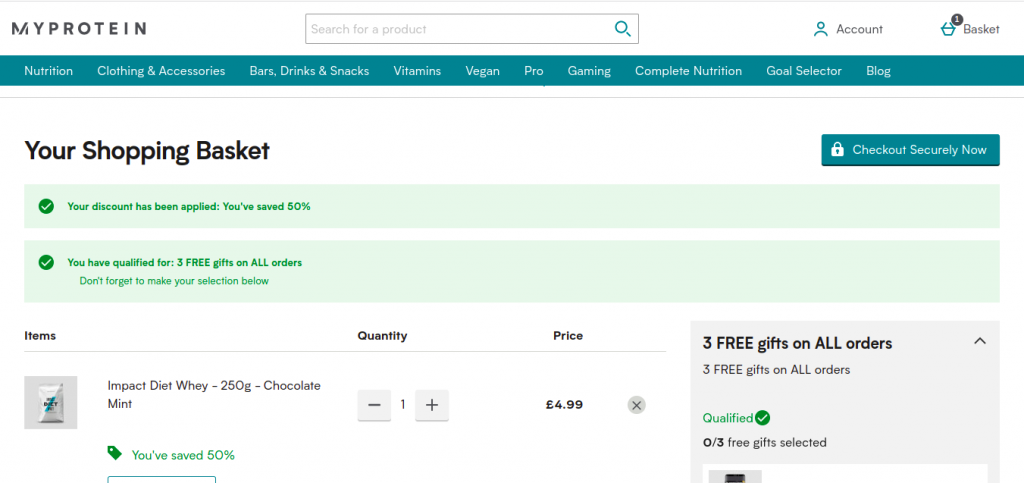Click the green discount applied checkmark icon
The width and height of the screenshot is (1024, 483).
point(46,206)
